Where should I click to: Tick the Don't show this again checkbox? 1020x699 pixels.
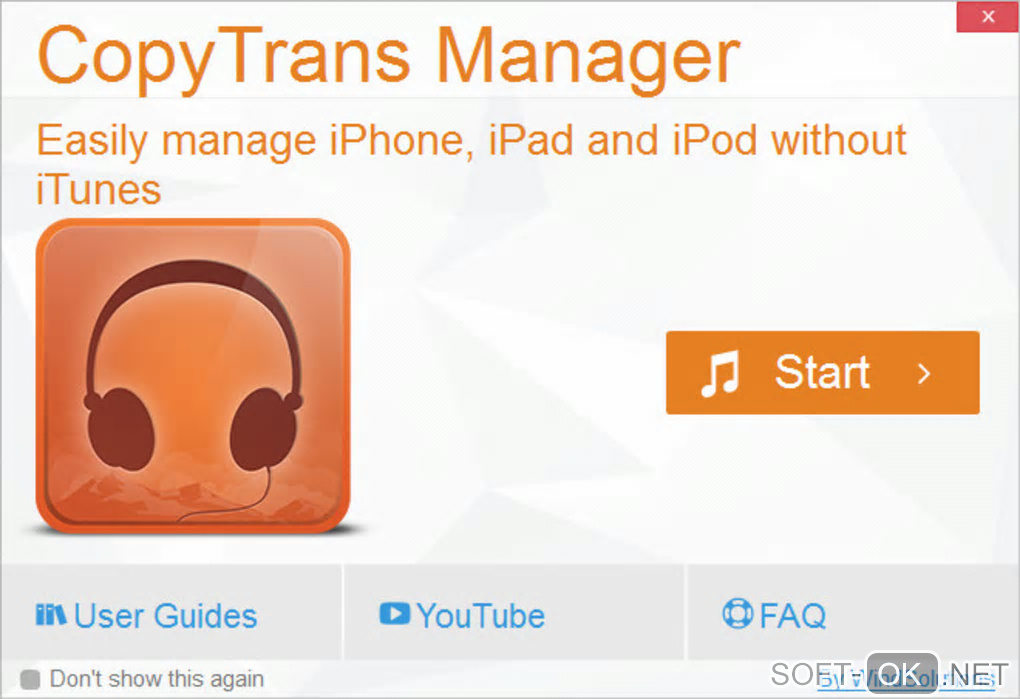point(30,679)
